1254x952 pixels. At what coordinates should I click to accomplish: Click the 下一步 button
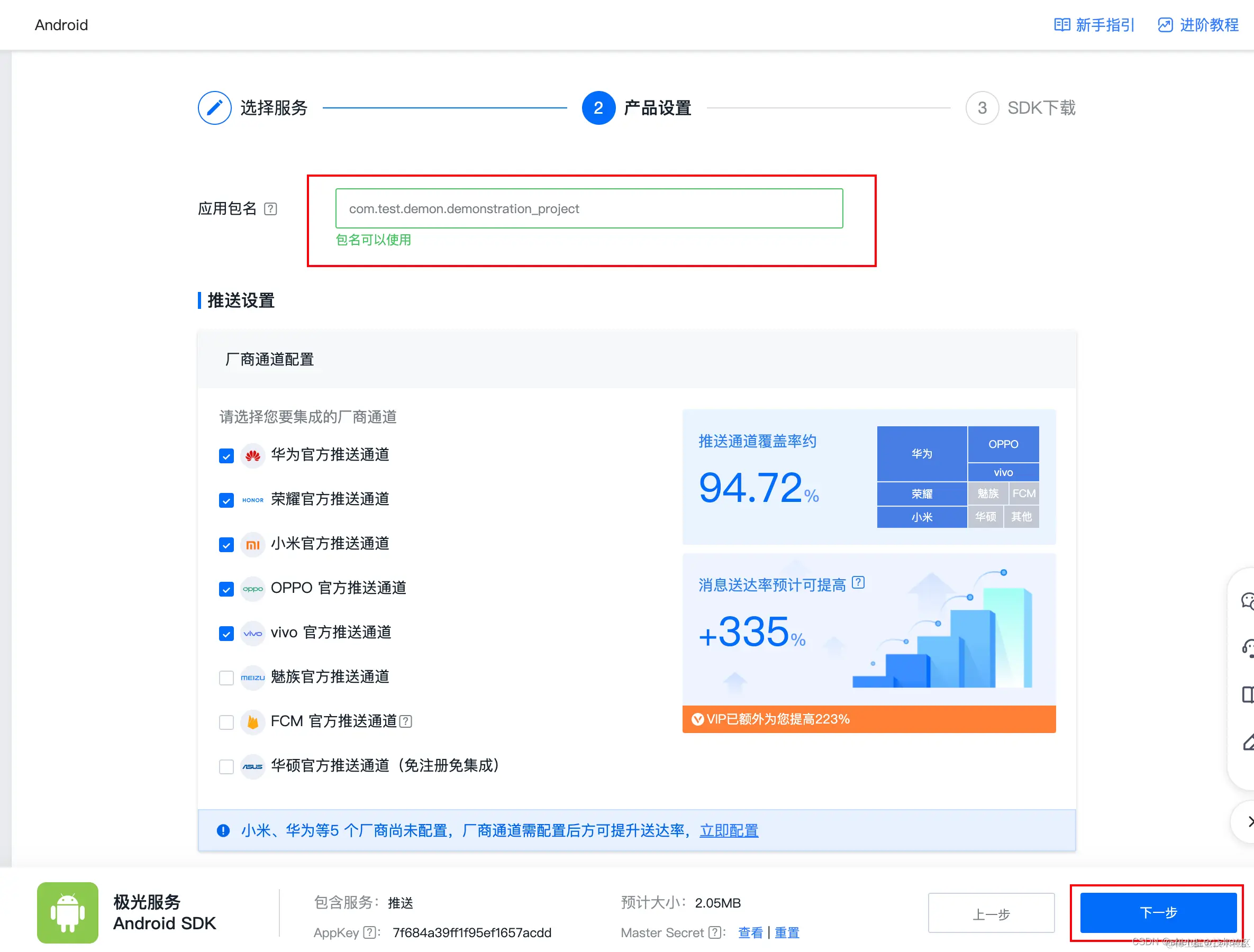coord(1158,913)
